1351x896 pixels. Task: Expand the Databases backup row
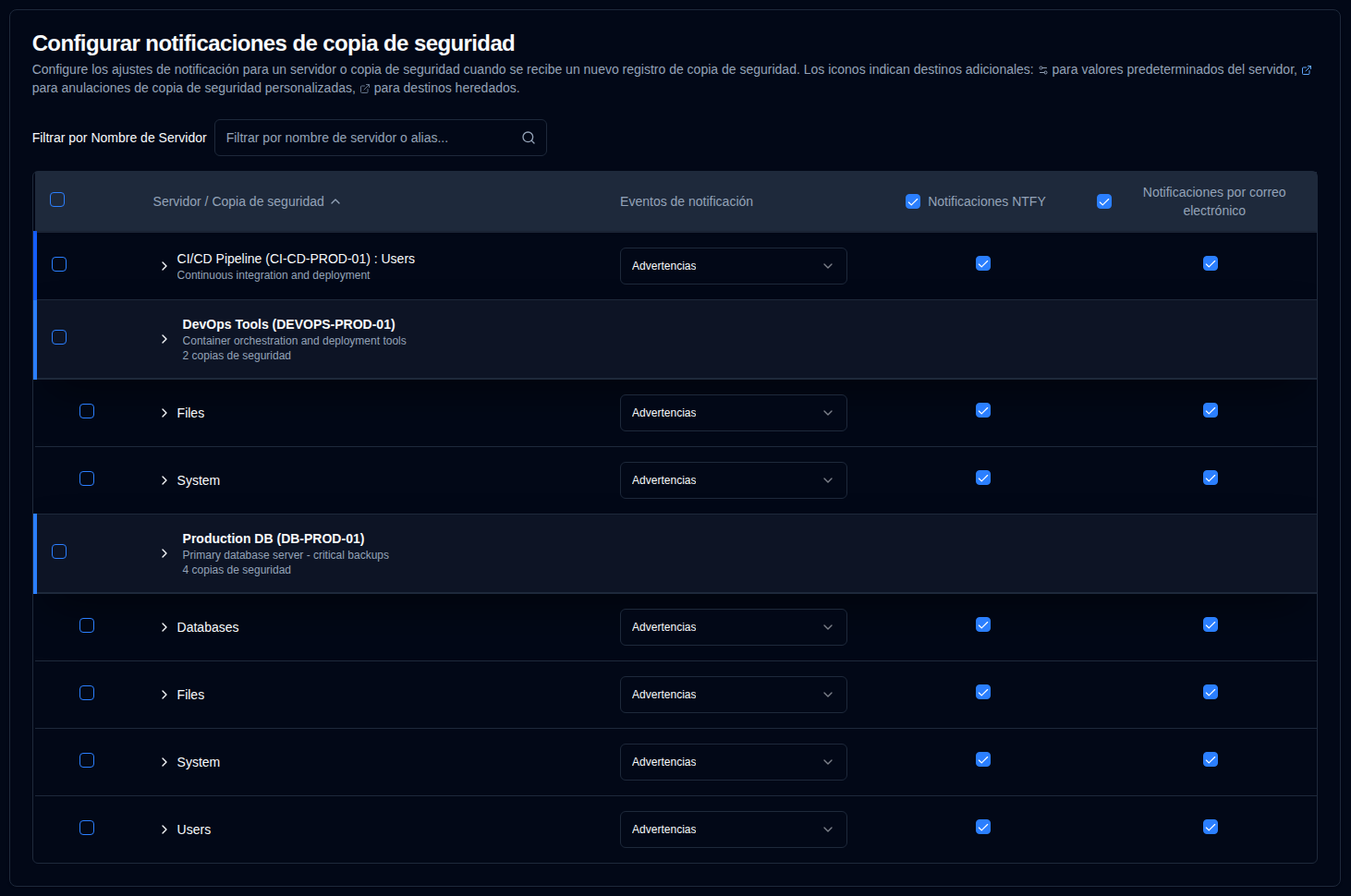coord(164,627)
